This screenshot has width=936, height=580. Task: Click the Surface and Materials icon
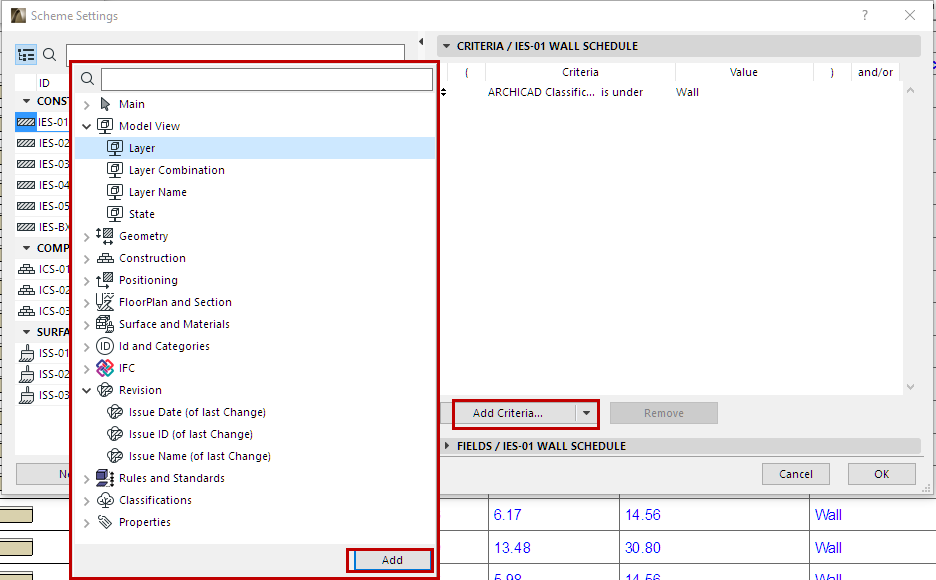pyautogui.click(x=105, y=324)
